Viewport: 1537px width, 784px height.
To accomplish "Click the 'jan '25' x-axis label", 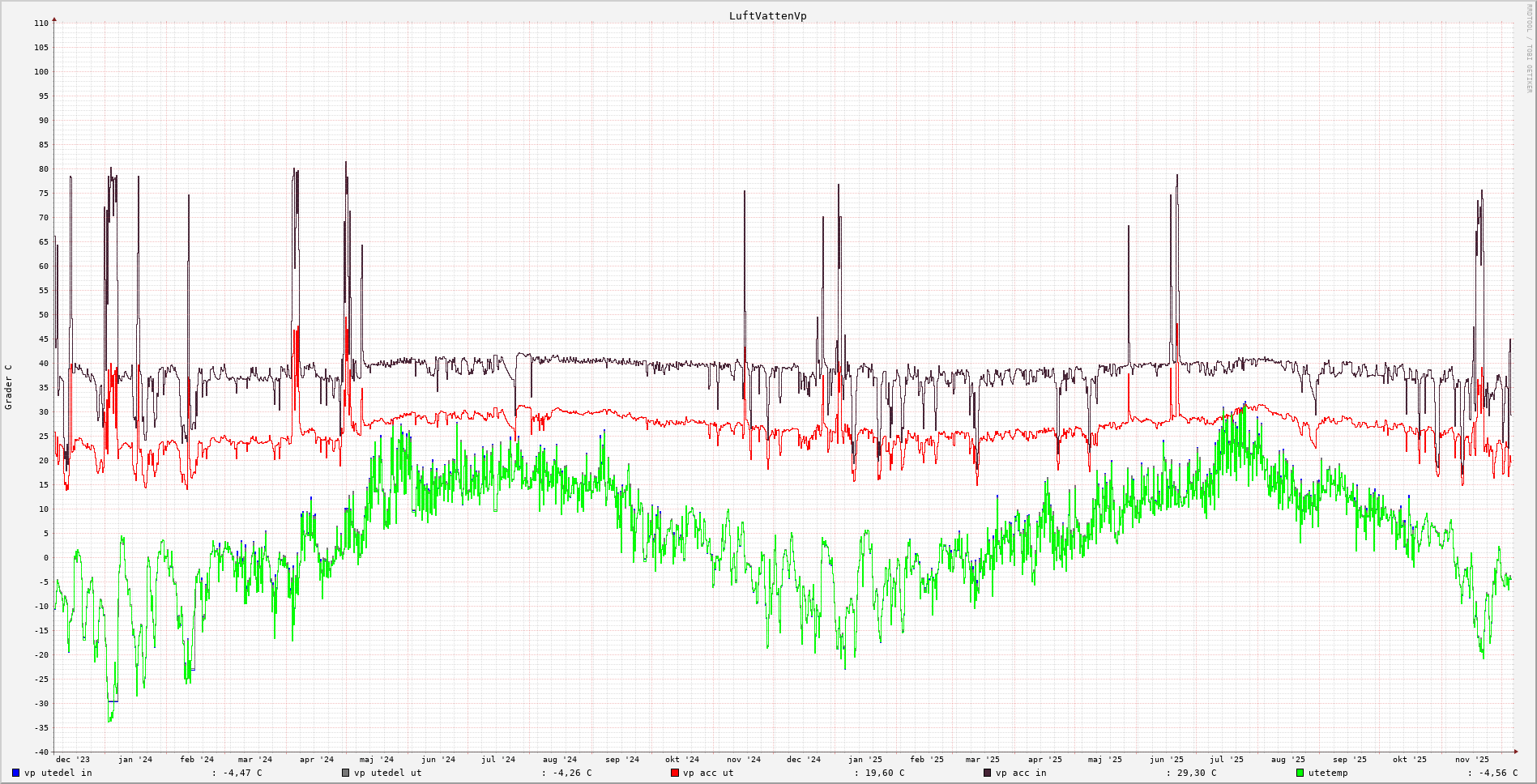I will (x=865, y=760).
